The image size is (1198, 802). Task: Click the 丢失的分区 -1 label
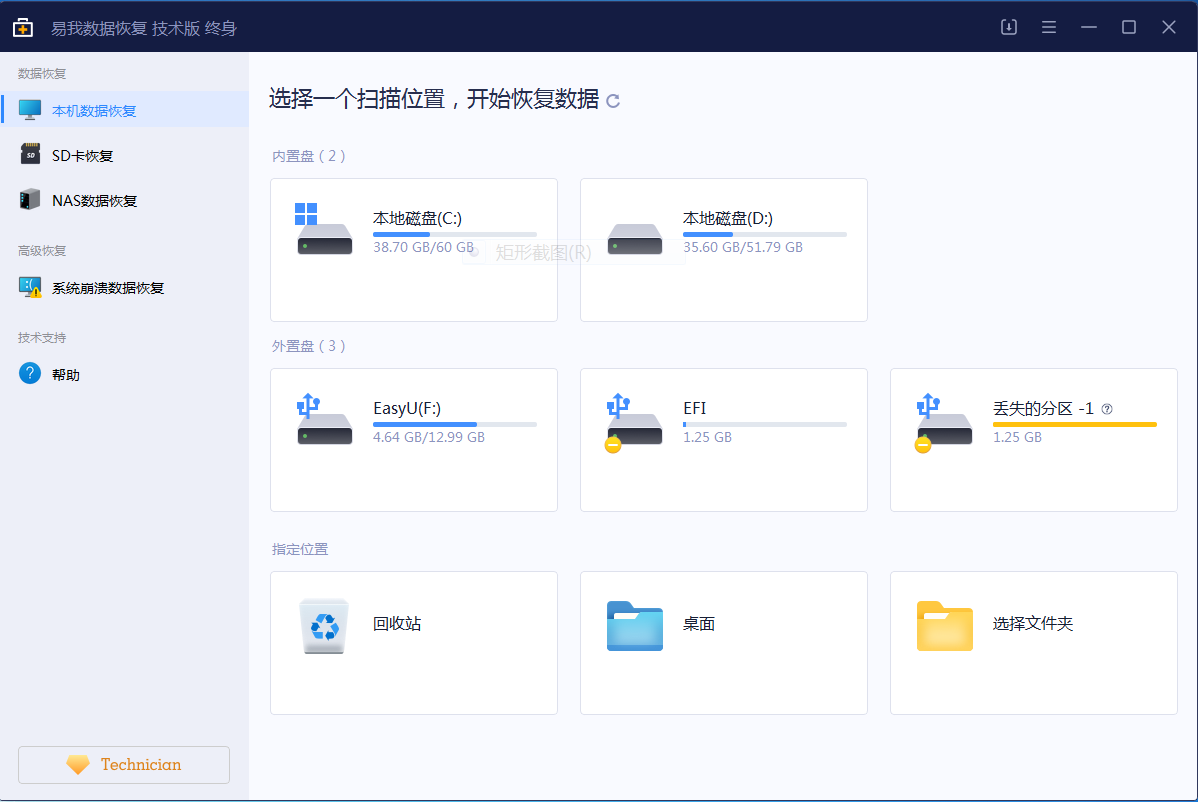pos(1043,409)
